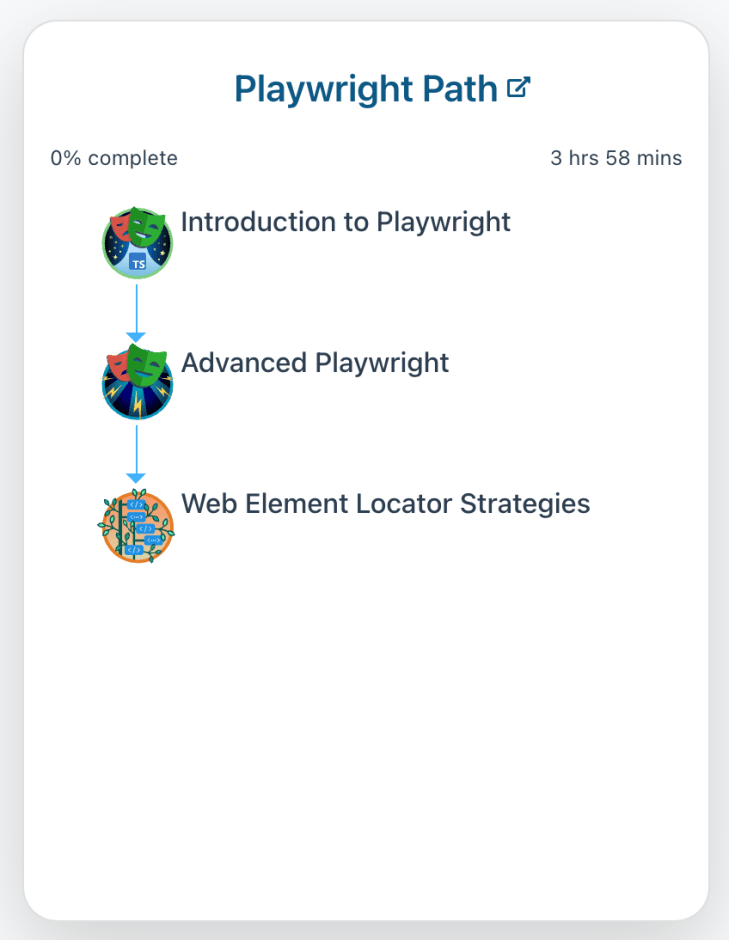
Task: Open the Introduction to Playwright course title
Action: pos(345,222)
